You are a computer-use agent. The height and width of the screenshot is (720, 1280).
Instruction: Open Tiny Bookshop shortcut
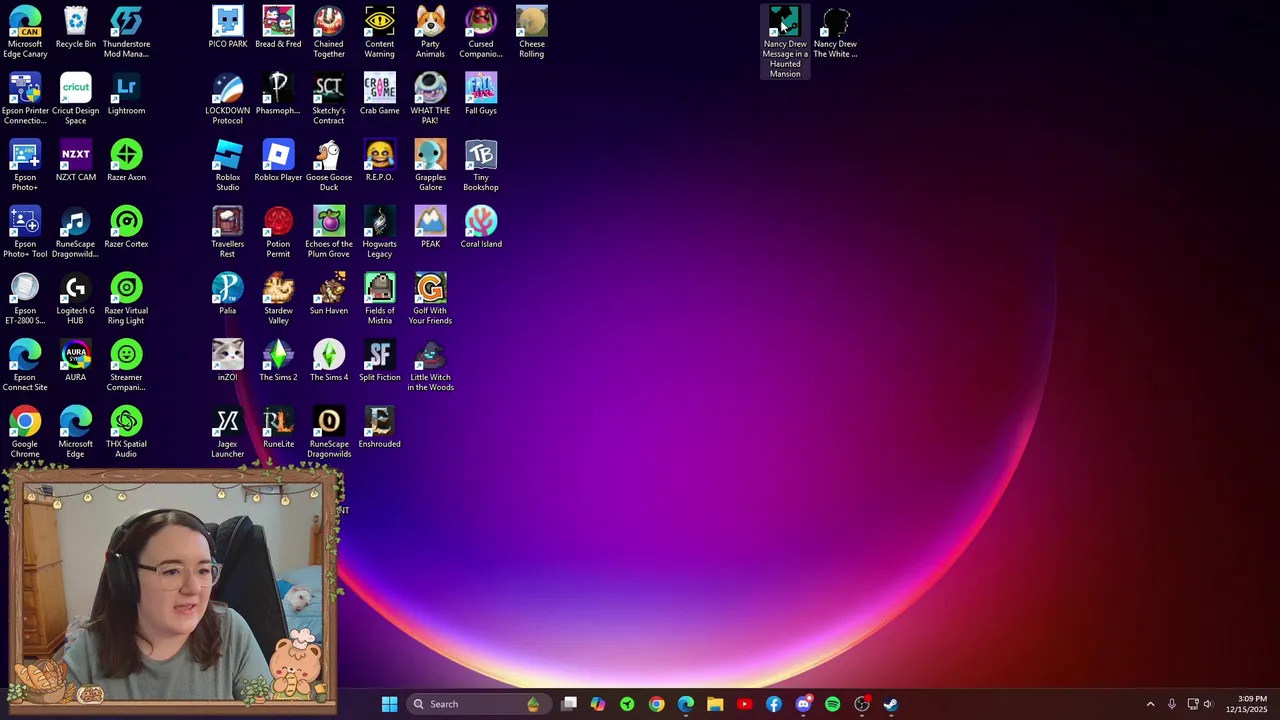click(x=481, y=166)
